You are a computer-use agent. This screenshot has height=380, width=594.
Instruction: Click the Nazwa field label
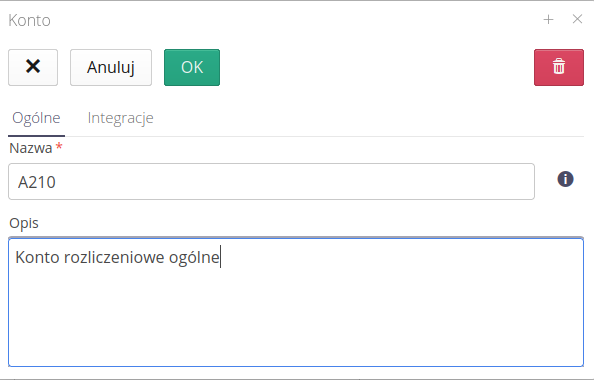[x=31, y=148]
